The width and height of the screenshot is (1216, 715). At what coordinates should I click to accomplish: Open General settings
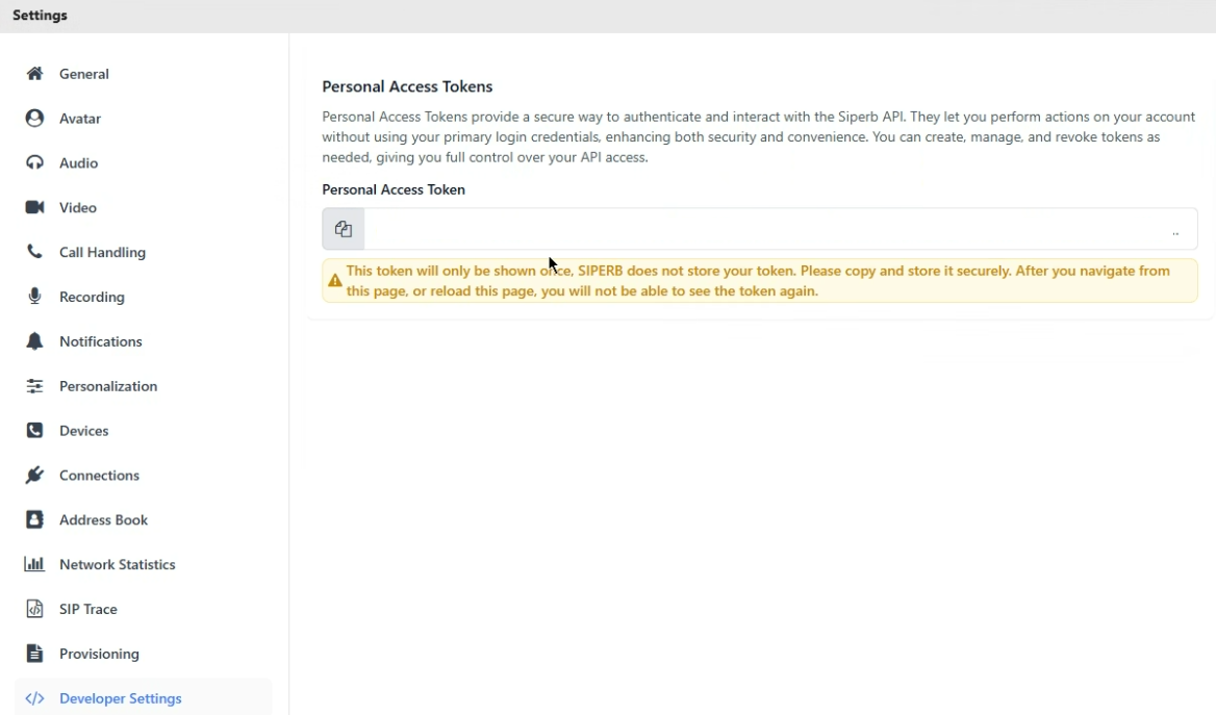pos(143,74)
